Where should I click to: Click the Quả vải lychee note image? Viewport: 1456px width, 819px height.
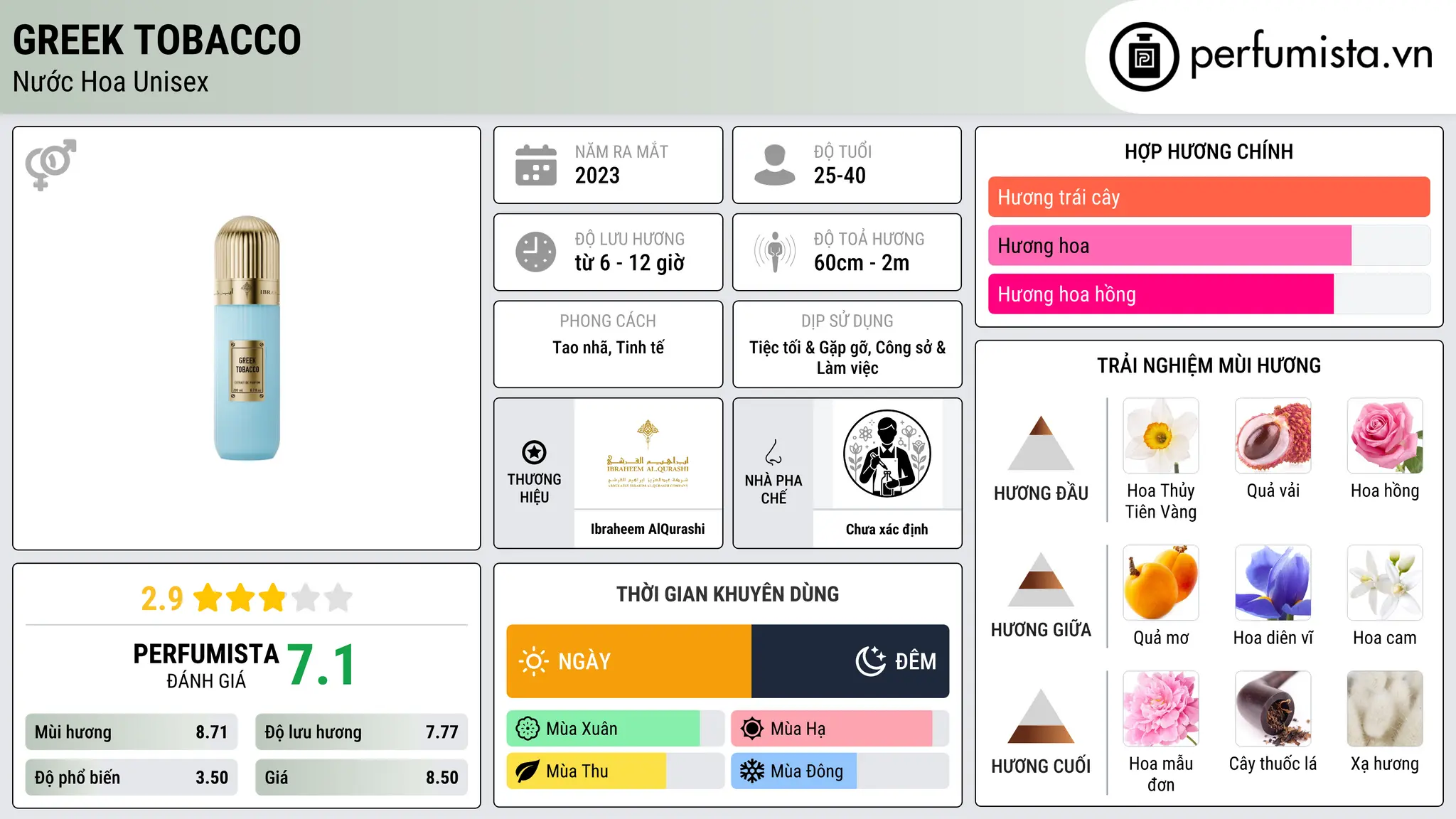click(1273, 436)
